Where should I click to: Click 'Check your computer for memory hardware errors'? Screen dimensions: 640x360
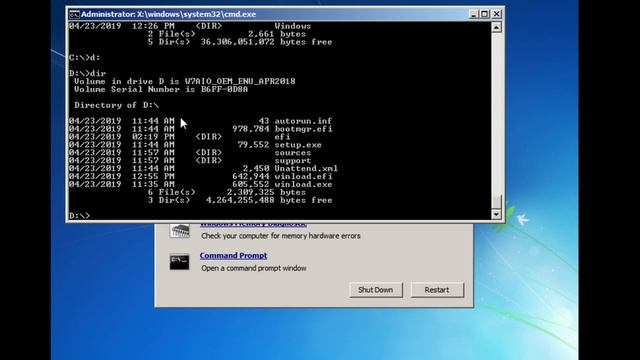pos(281,236)
